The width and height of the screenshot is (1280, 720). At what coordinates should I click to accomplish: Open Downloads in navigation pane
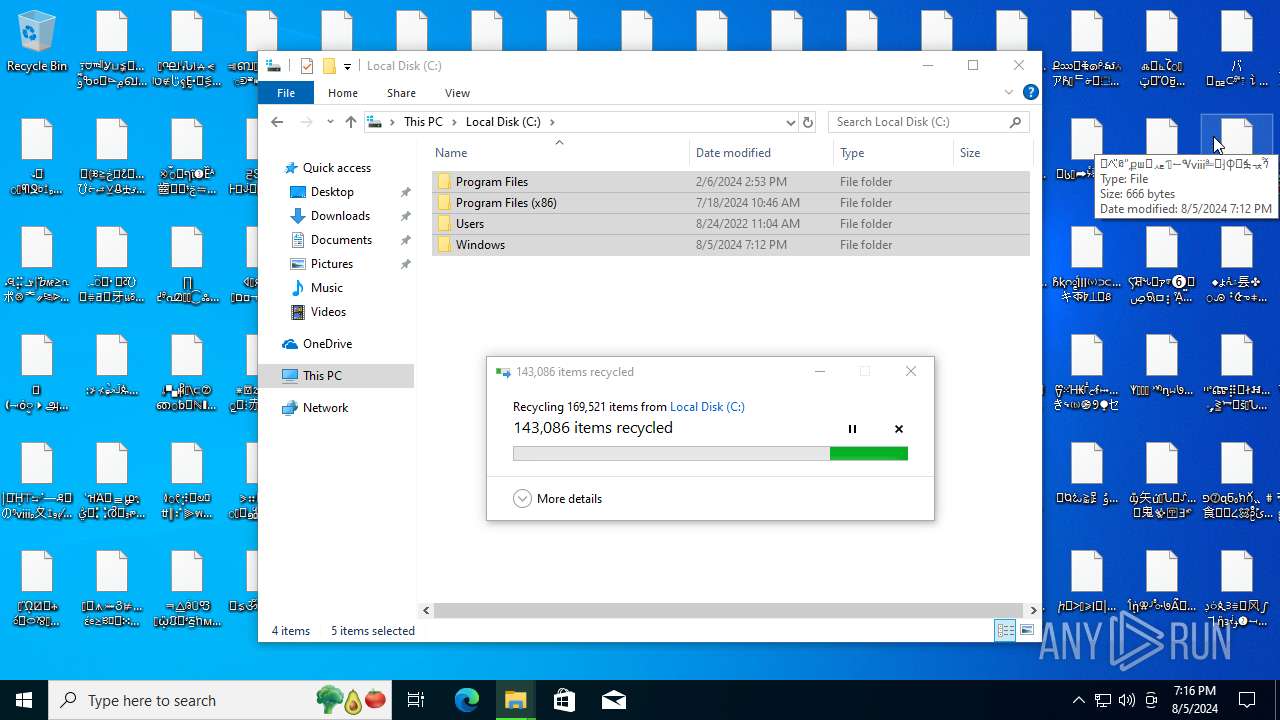pos(340,216)
